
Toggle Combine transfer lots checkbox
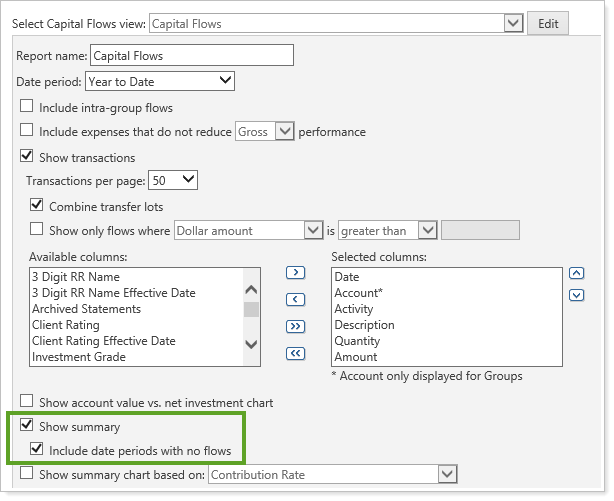(38, 206)
